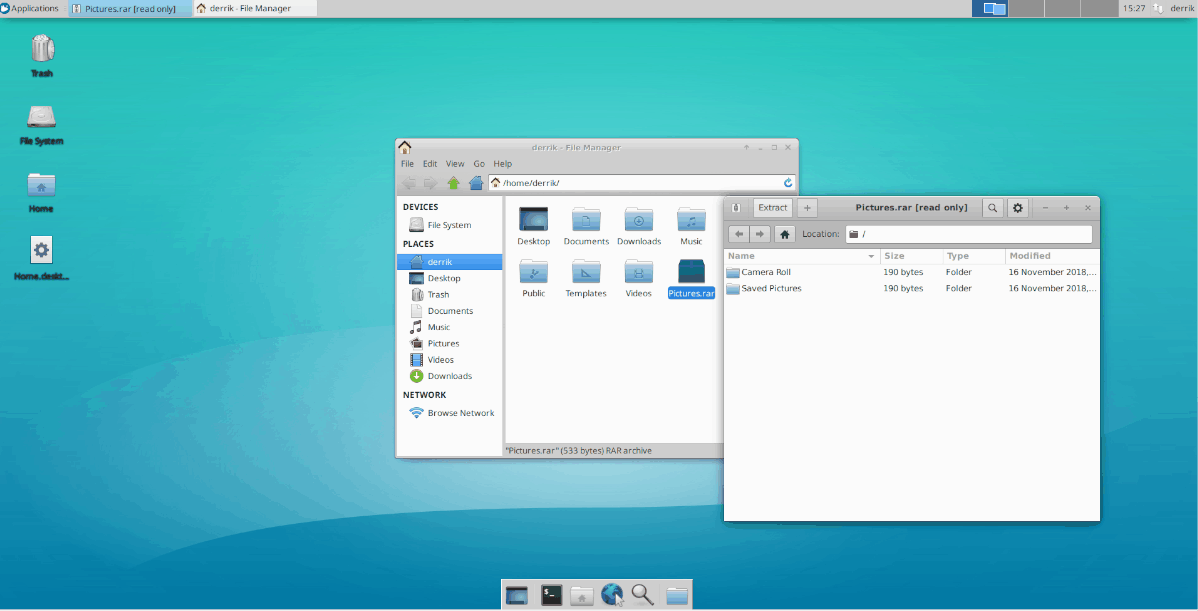The image size is (1198, 611).
Task: Click the archive manager back arrow
Action: click(x=738, y=234)
